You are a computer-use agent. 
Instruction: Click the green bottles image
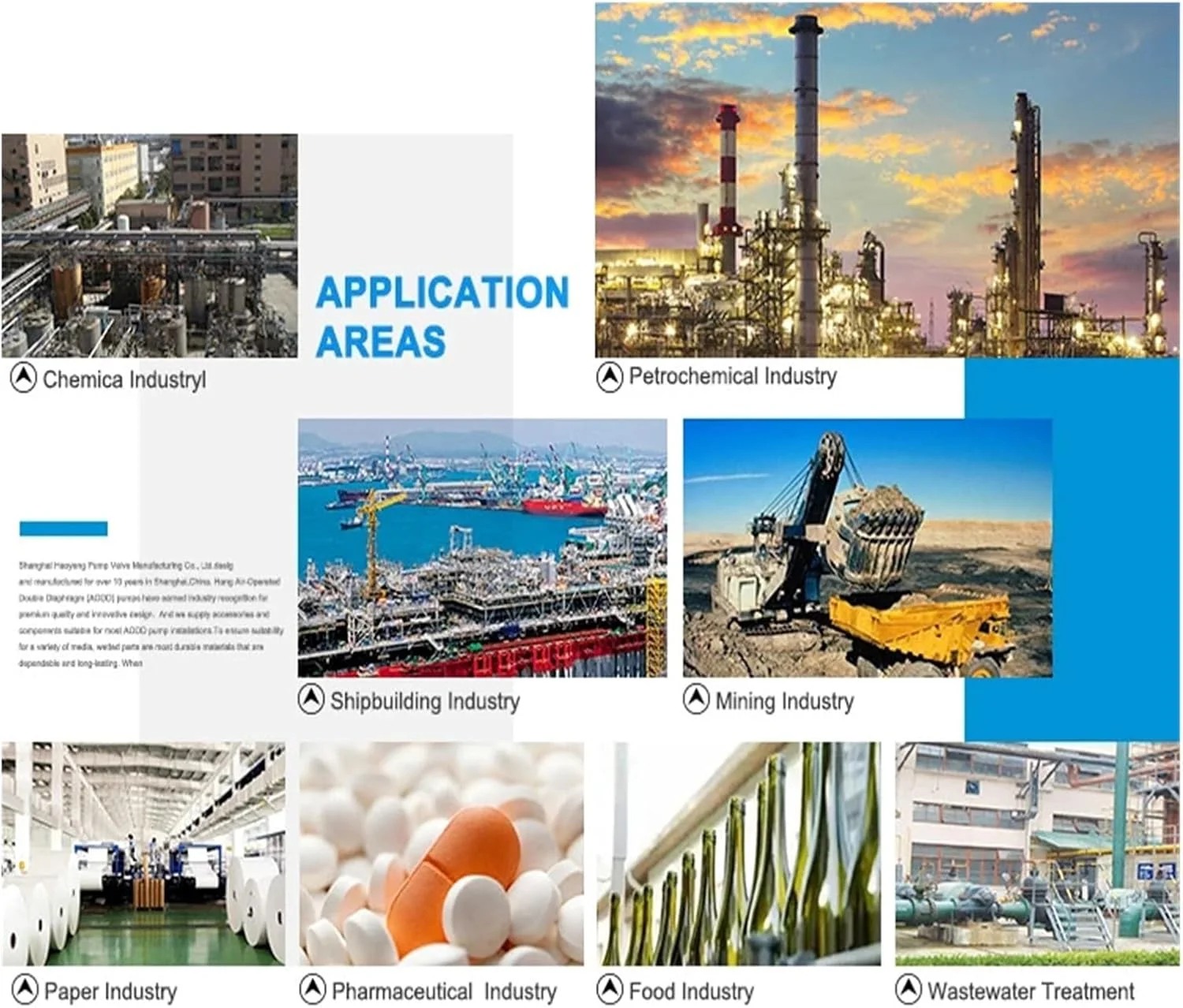(x=739, y=853)
